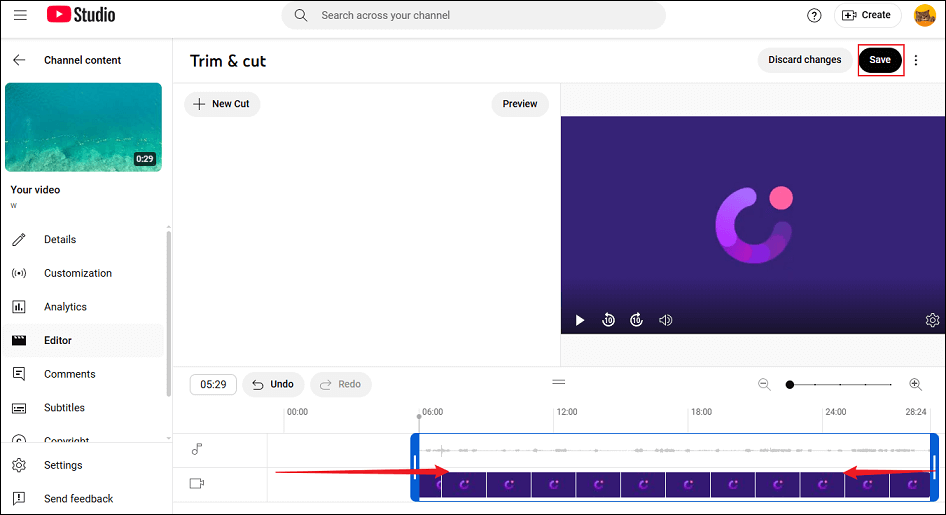Focus the Search across your channel box
Viewport: 946px width, 515px height.
click(474, 15)
